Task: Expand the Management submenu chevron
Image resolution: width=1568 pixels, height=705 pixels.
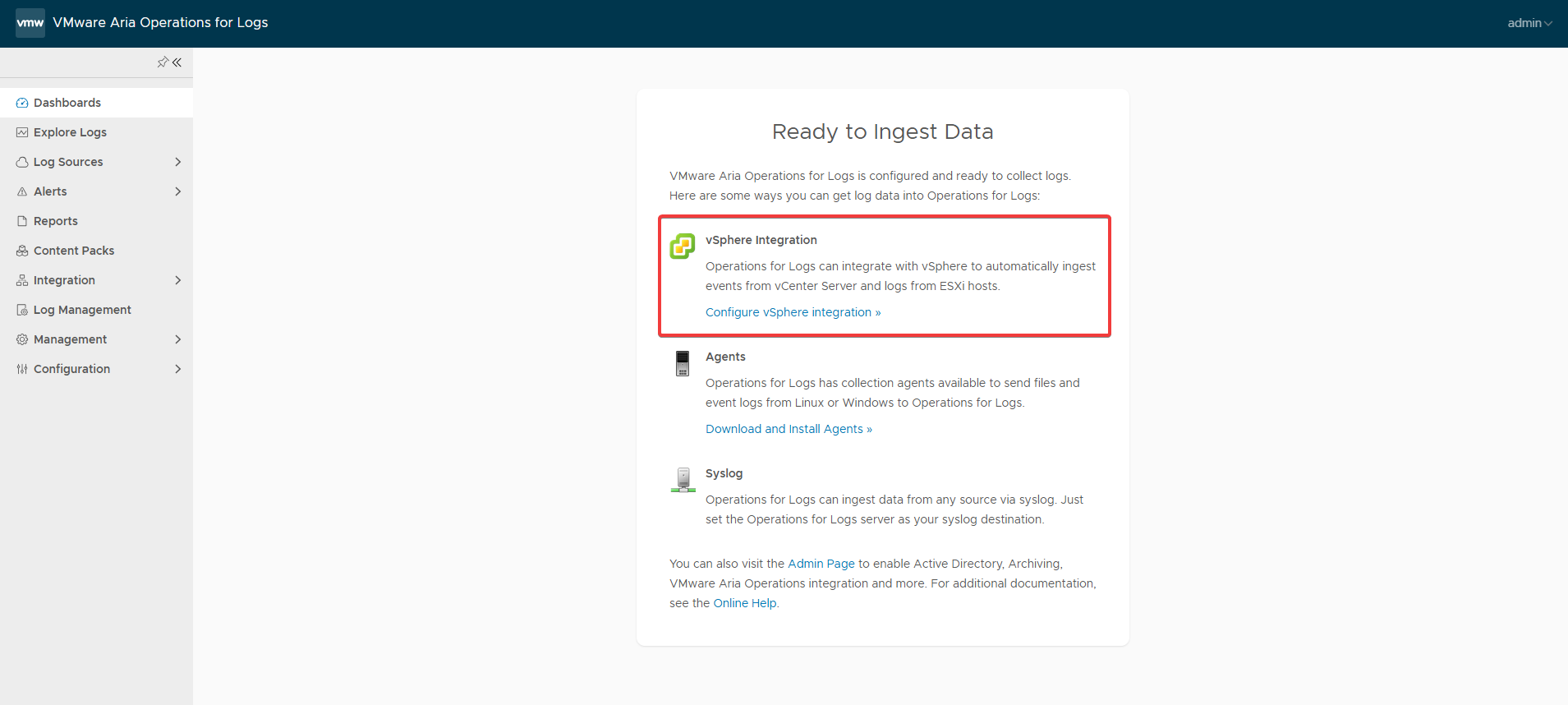Action: tap(177, 339)
